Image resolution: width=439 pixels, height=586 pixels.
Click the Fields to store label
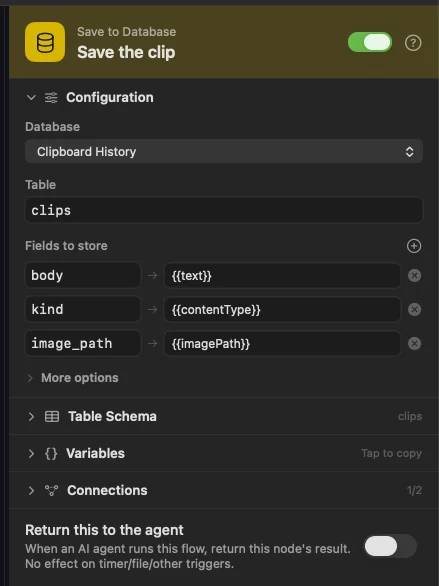66,246
